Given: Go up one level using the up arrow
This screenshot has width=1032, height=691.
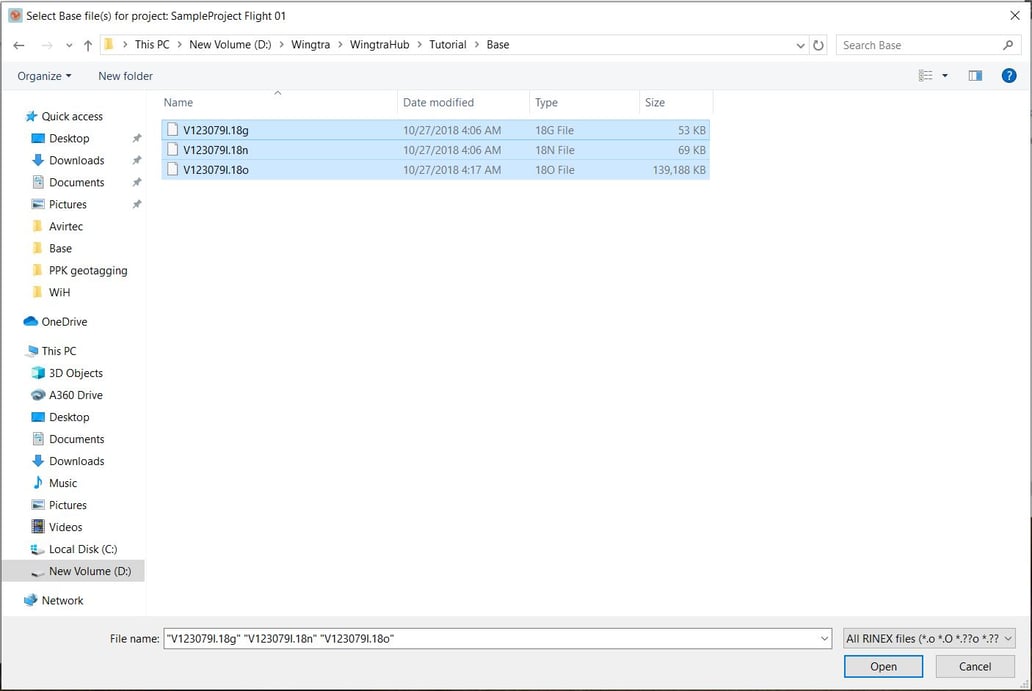Looking at the screenshot, I should 88,44.
